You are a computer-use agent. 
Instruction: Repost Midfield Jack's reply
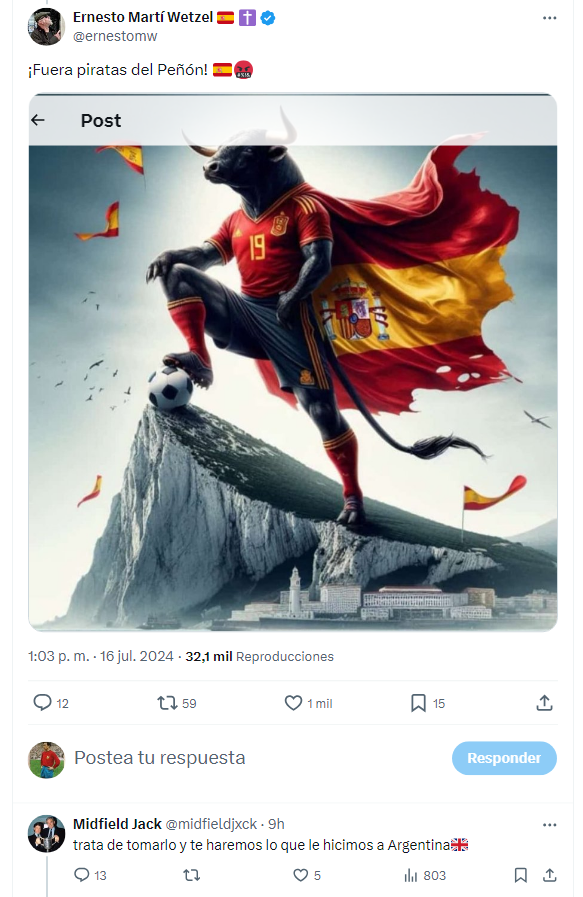[x=191, y=875]
